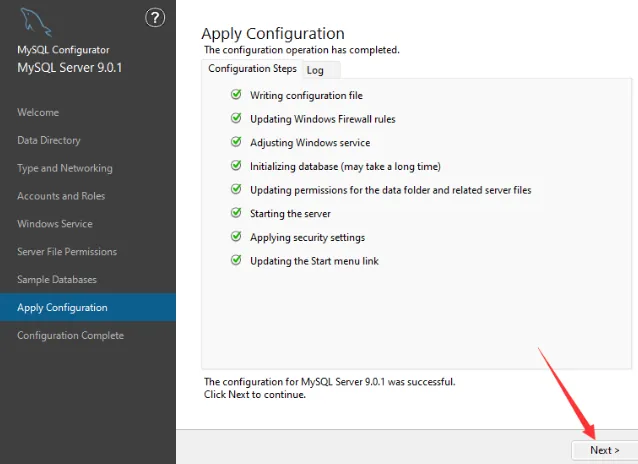Select the highlighted Apply Configuration step
The image size is (638, 464).
(x=88, y=307)
